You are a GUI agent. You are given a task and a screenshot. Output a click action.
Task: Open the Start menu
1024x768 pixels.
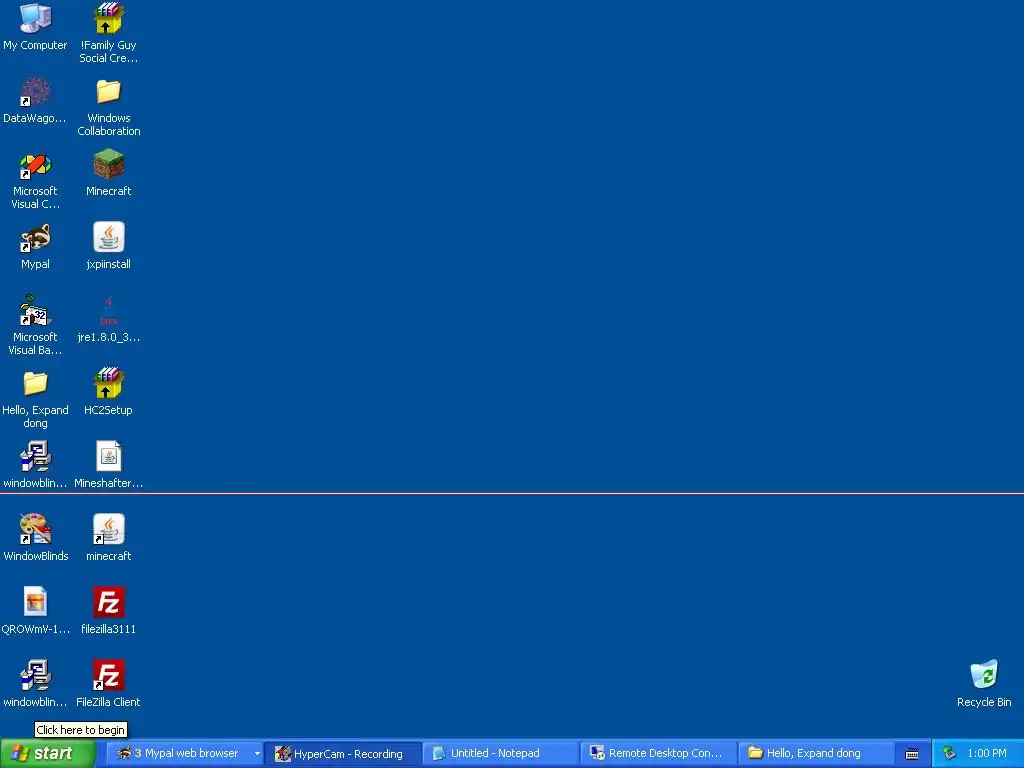point(48,754)
